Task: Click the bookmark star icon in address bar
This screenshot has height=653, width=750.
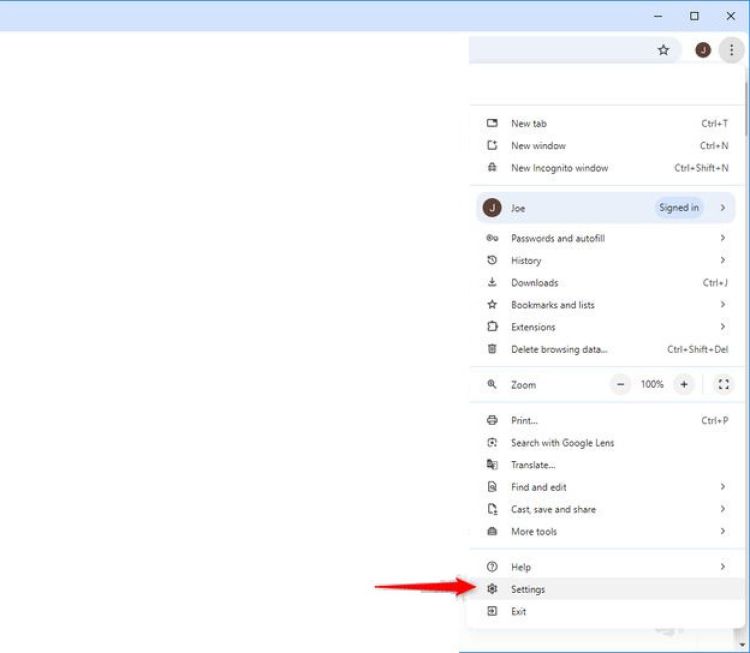Action: point(663,50)
